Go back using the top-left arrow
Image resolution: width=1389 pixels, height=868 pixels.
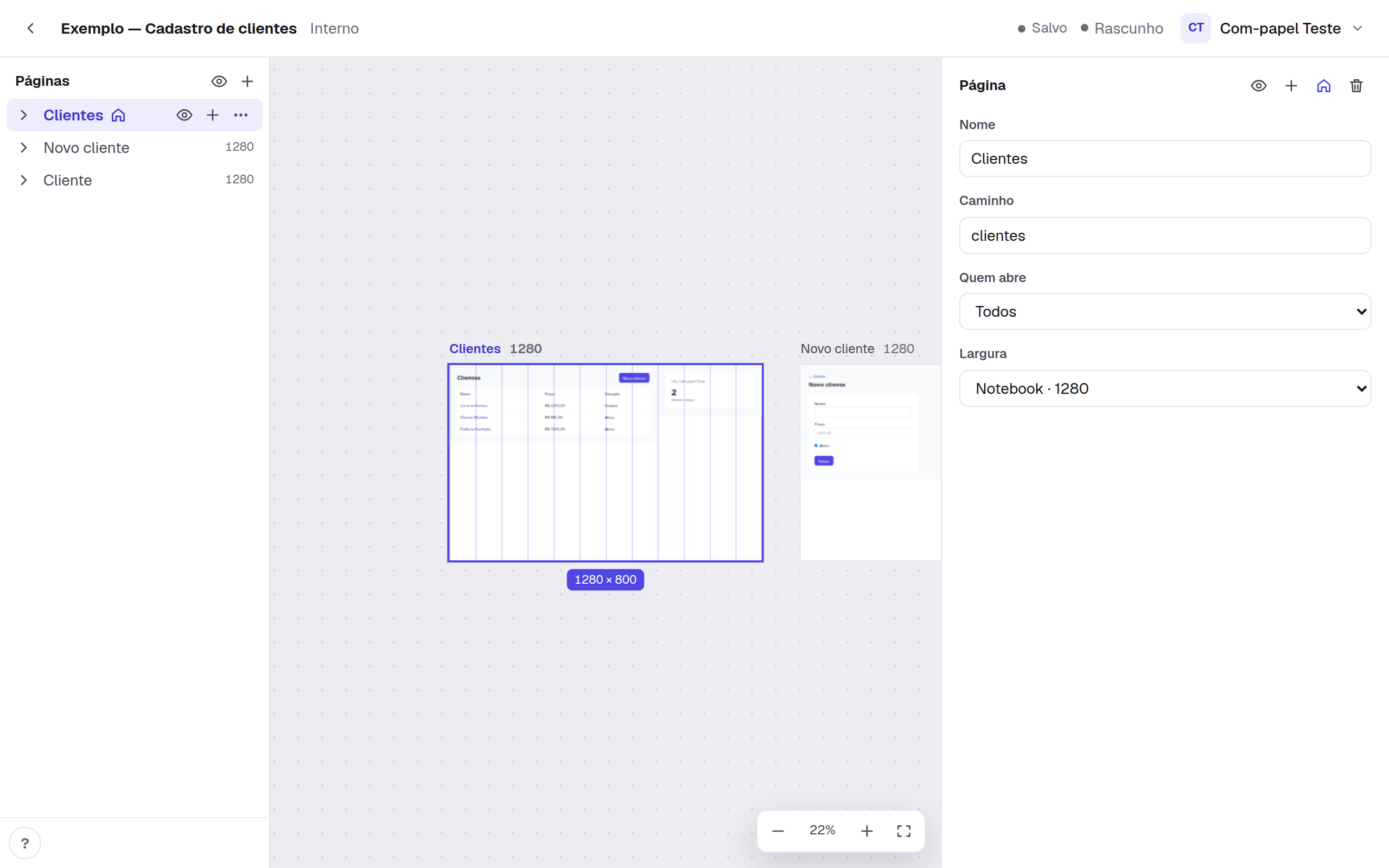click(x=30, y=28)
